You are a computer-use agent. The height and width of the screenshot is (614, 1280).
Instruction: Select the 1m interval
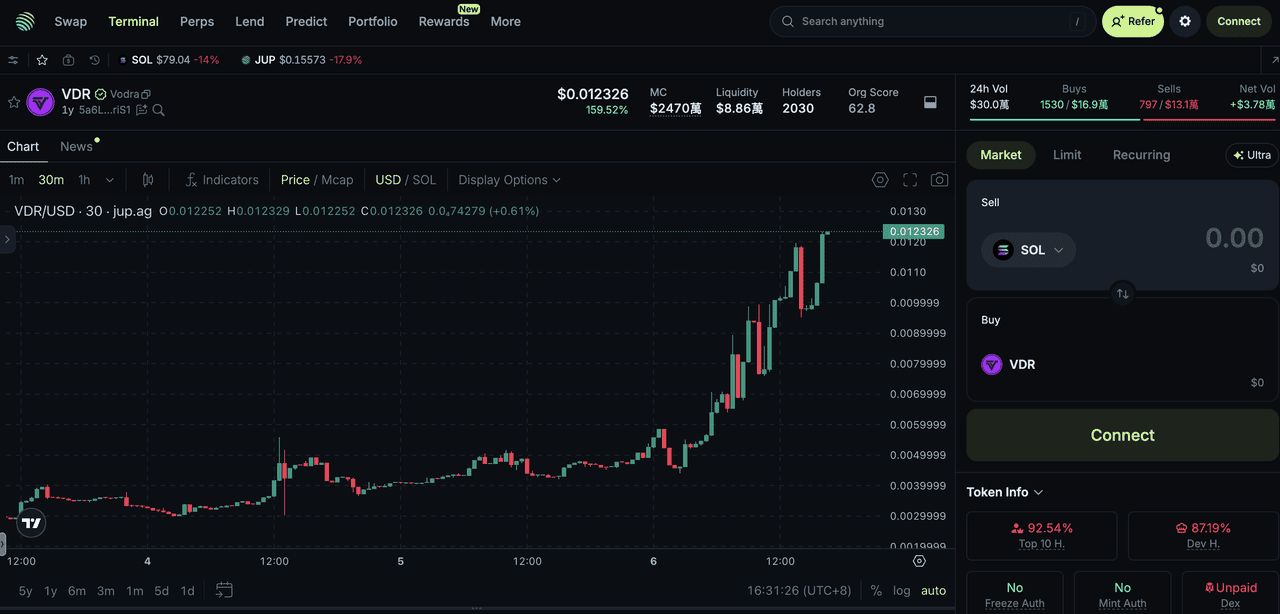[16, 180]
